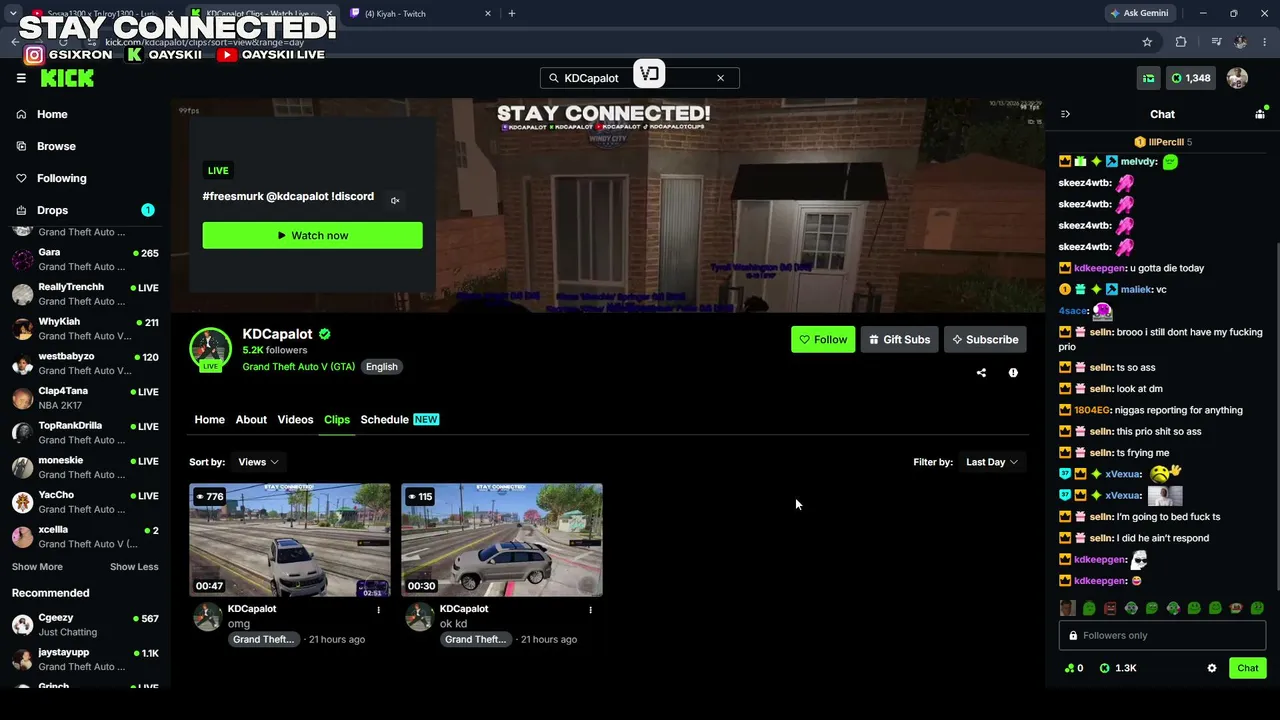This screenshot has height=720, width=1280.
Task: Share the channel via share icon
Action: 981,373
